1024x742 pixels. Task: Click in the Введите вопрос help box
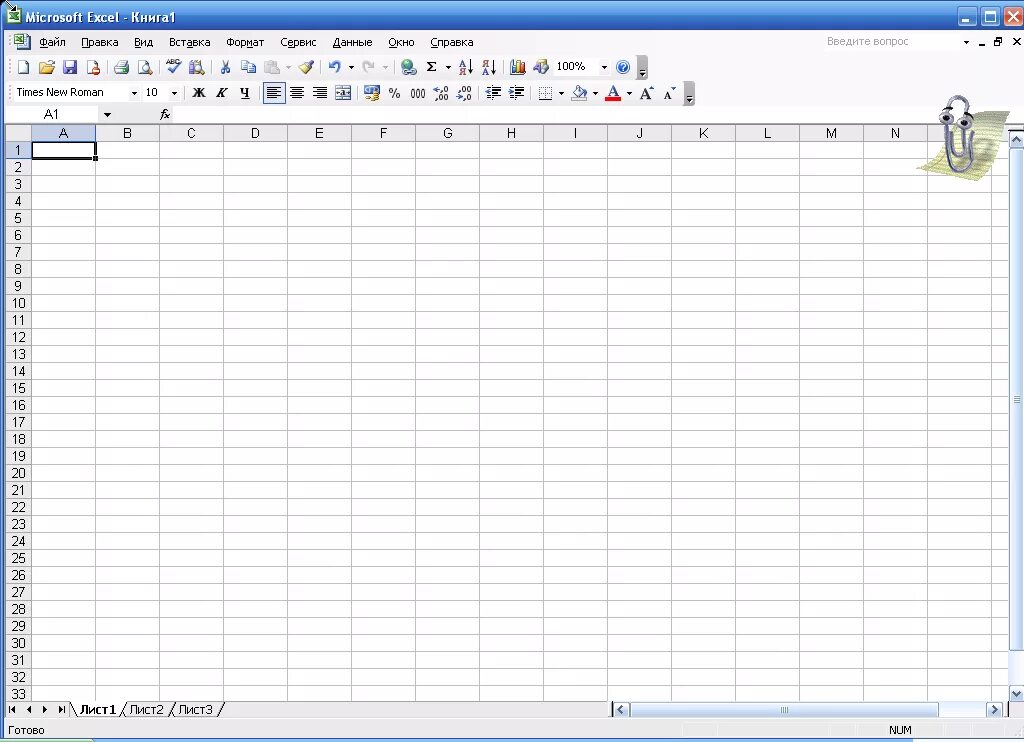tap(893, 42)
